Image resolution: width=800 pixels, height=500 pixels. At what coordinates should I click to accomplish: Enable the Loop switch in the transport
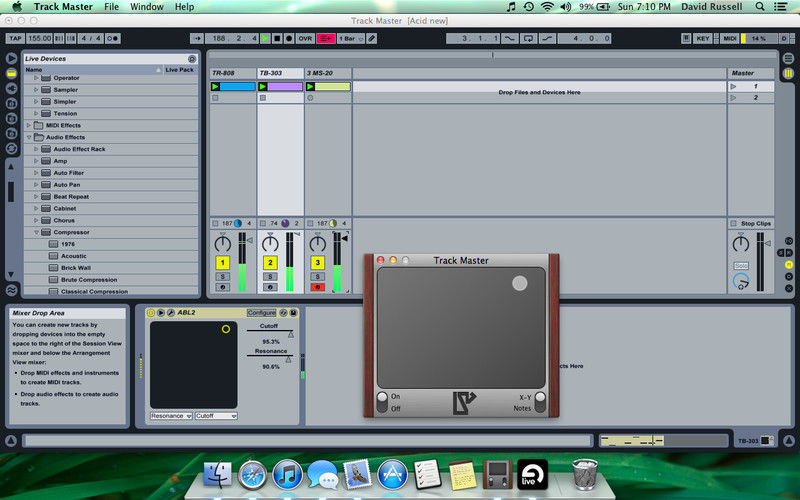[529, 38]
